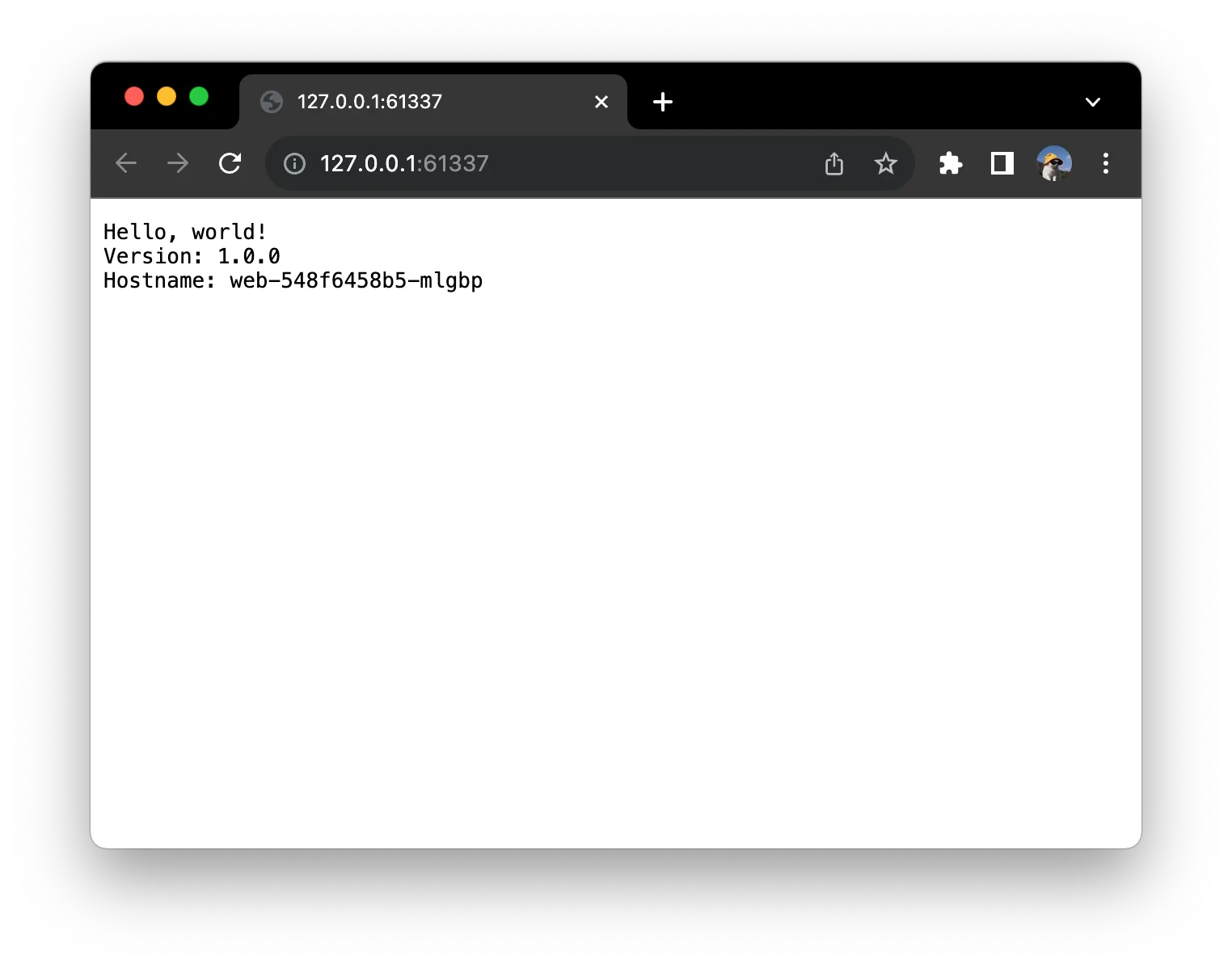
Task: Click the yellow minimize window button
Action: 167,96
